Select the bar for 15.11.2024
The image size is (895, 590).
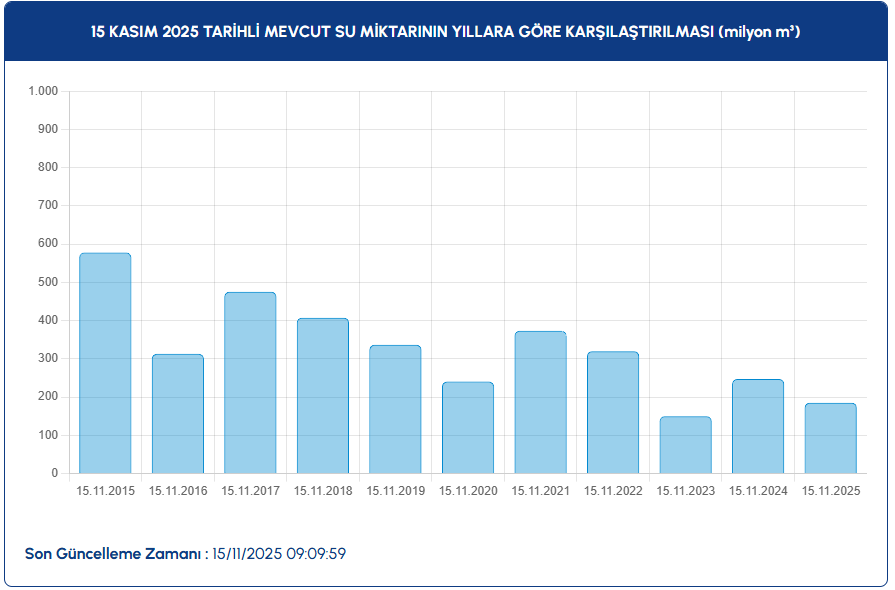tap(758, 426)
